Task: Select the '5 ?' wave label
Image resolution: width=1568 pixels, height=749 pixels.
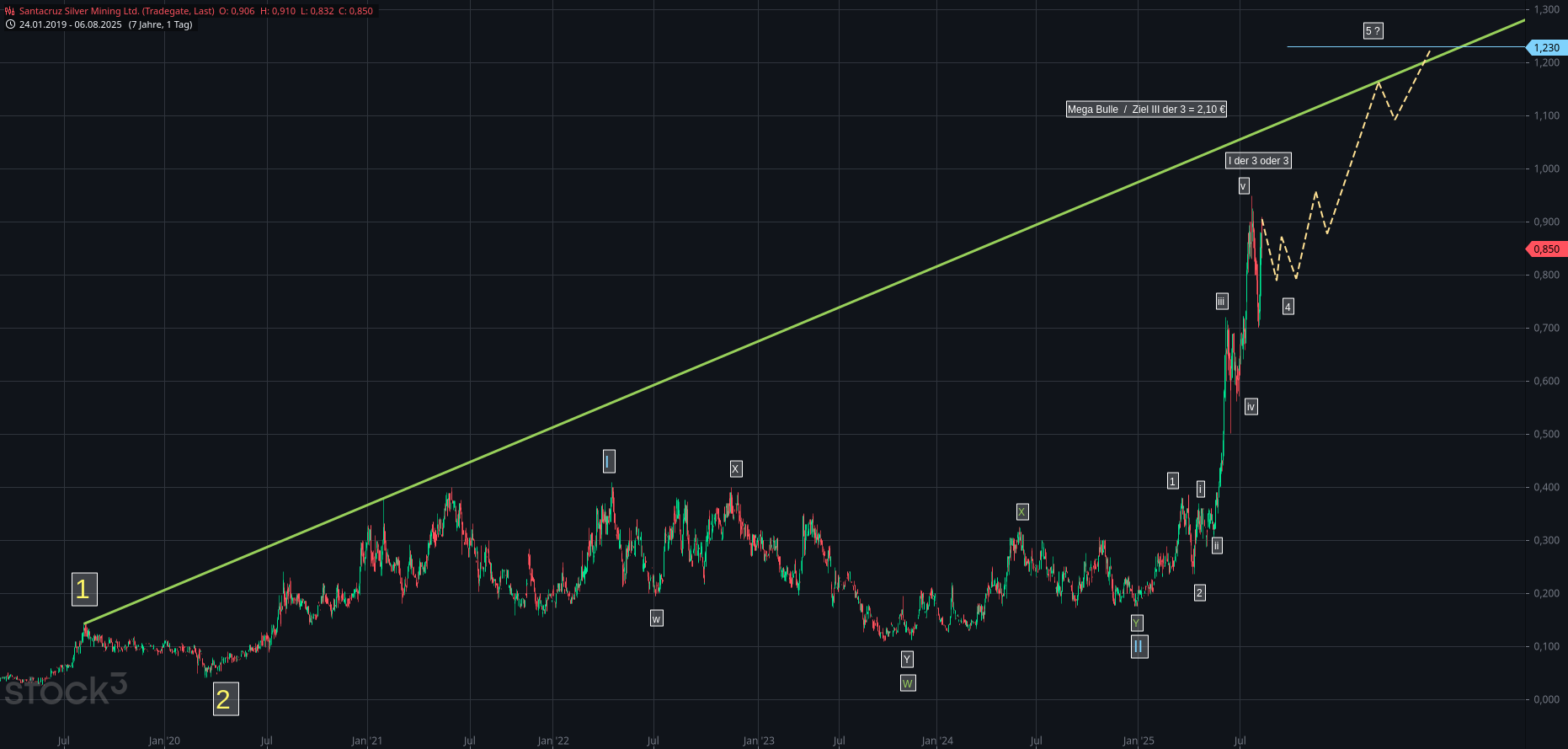Action: [x=1373, y=31]
